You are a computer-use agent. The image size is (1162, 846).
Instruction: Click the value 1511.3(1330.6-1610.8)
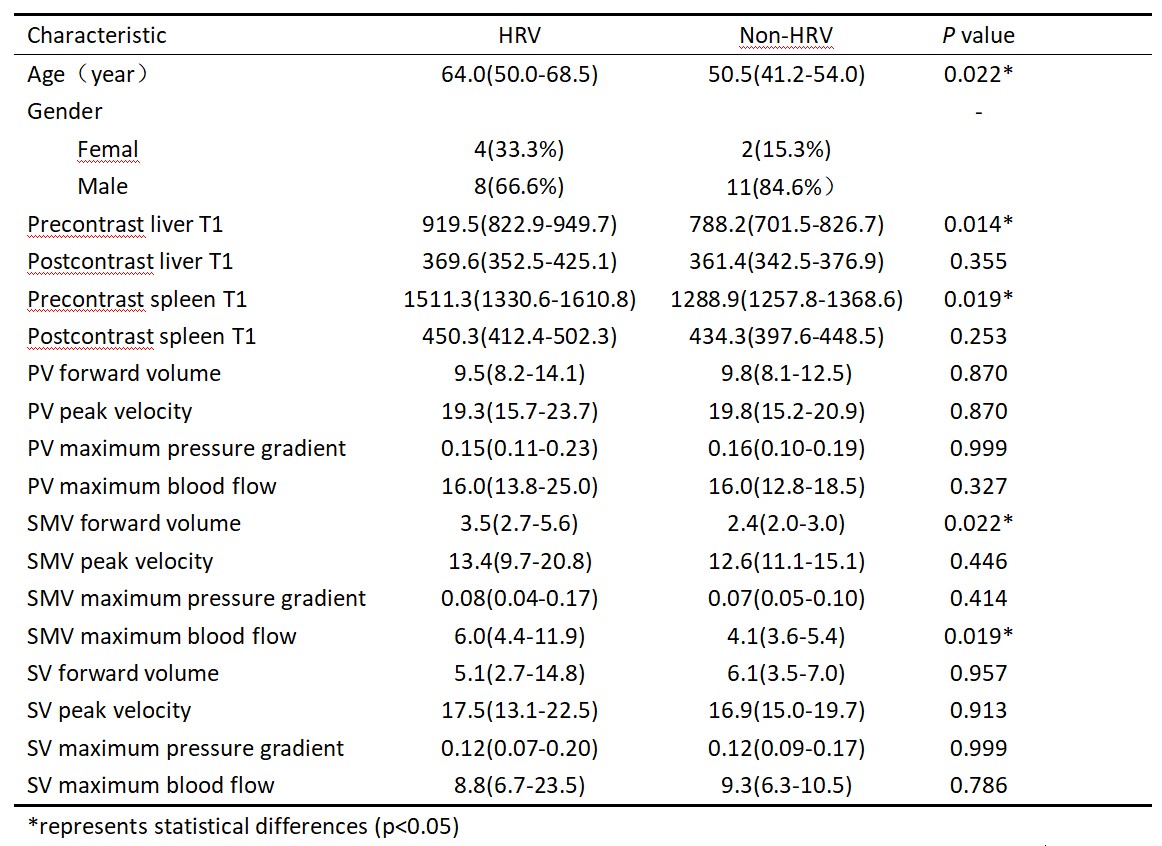click(520, 299)
